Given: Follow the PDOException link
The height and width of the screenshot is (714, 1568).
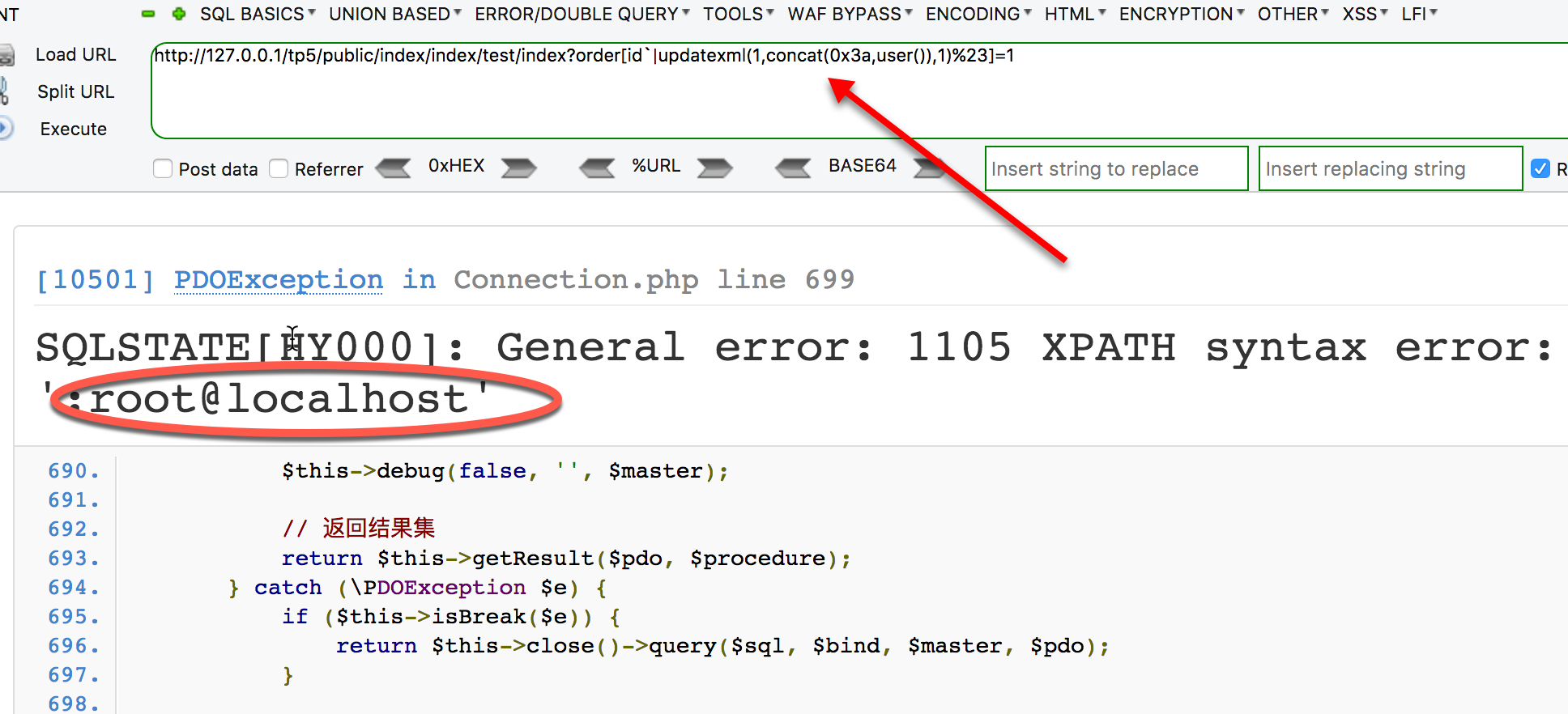Looking at the screenshot, I should (x=278, y=279).
